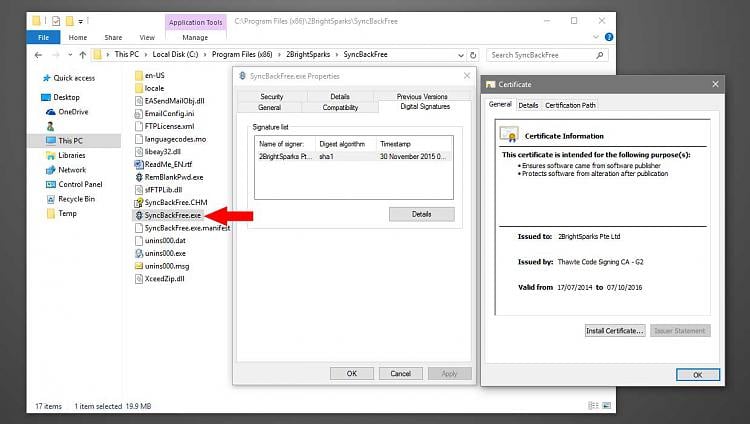The image size is (750, 424).
Task: Select Temp folder icon in sidebar
Action: tap(51, 213)
